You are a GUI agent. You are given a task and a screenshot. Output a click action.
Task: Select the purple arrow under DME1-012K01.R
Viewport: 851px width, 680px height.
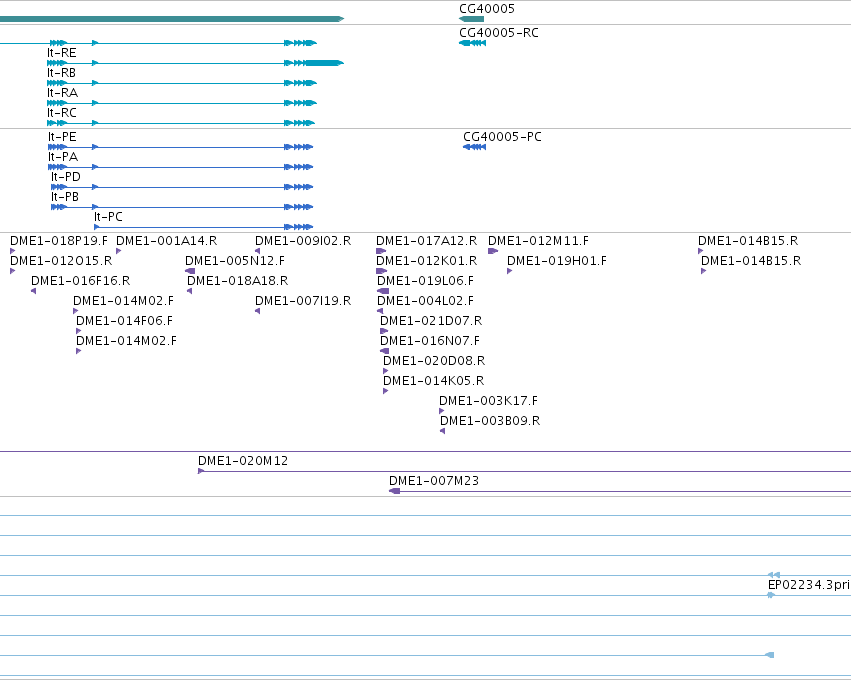click(x=382, y=271)
